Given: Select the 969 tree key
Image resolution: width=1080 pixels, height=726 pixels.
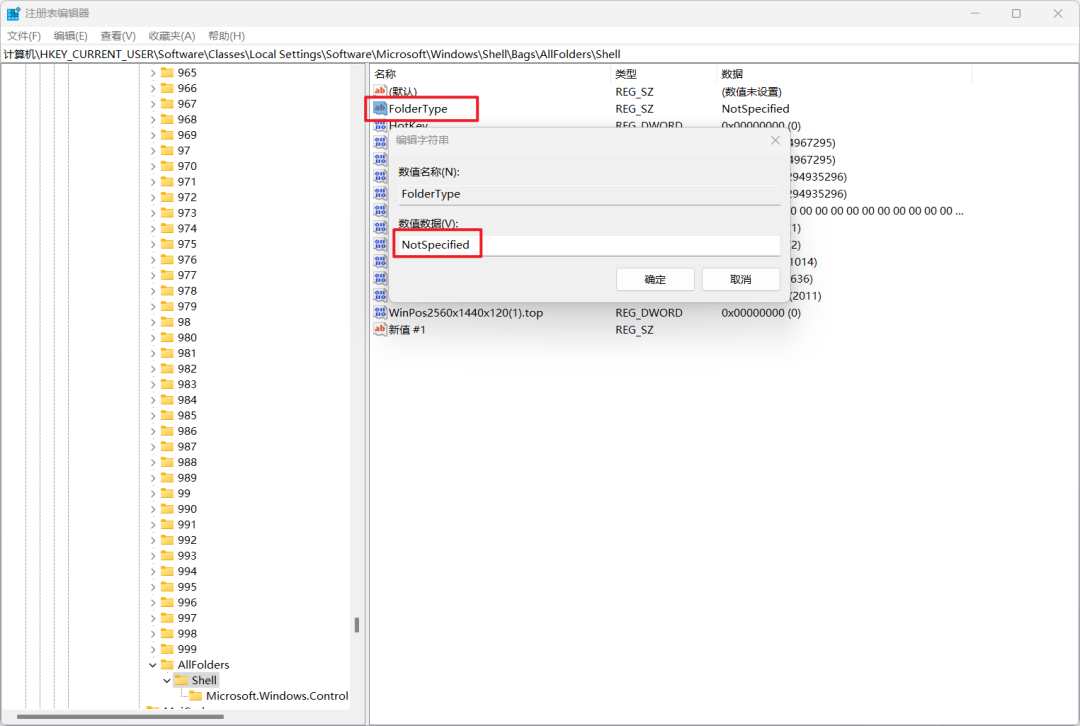Looking at the screenshot, I should (x=187, y=135).
